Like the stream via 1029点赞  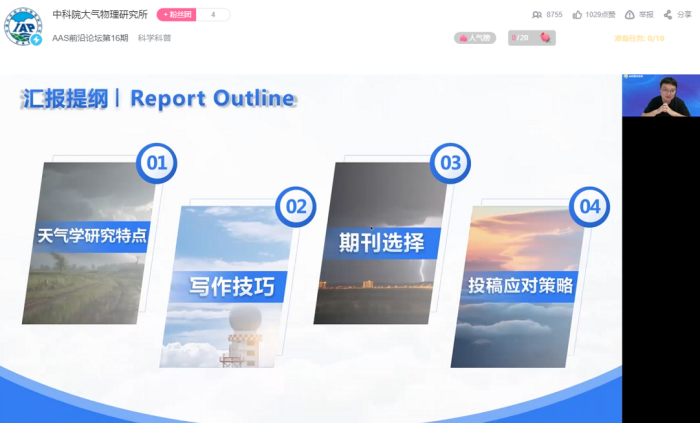[594, 15]
